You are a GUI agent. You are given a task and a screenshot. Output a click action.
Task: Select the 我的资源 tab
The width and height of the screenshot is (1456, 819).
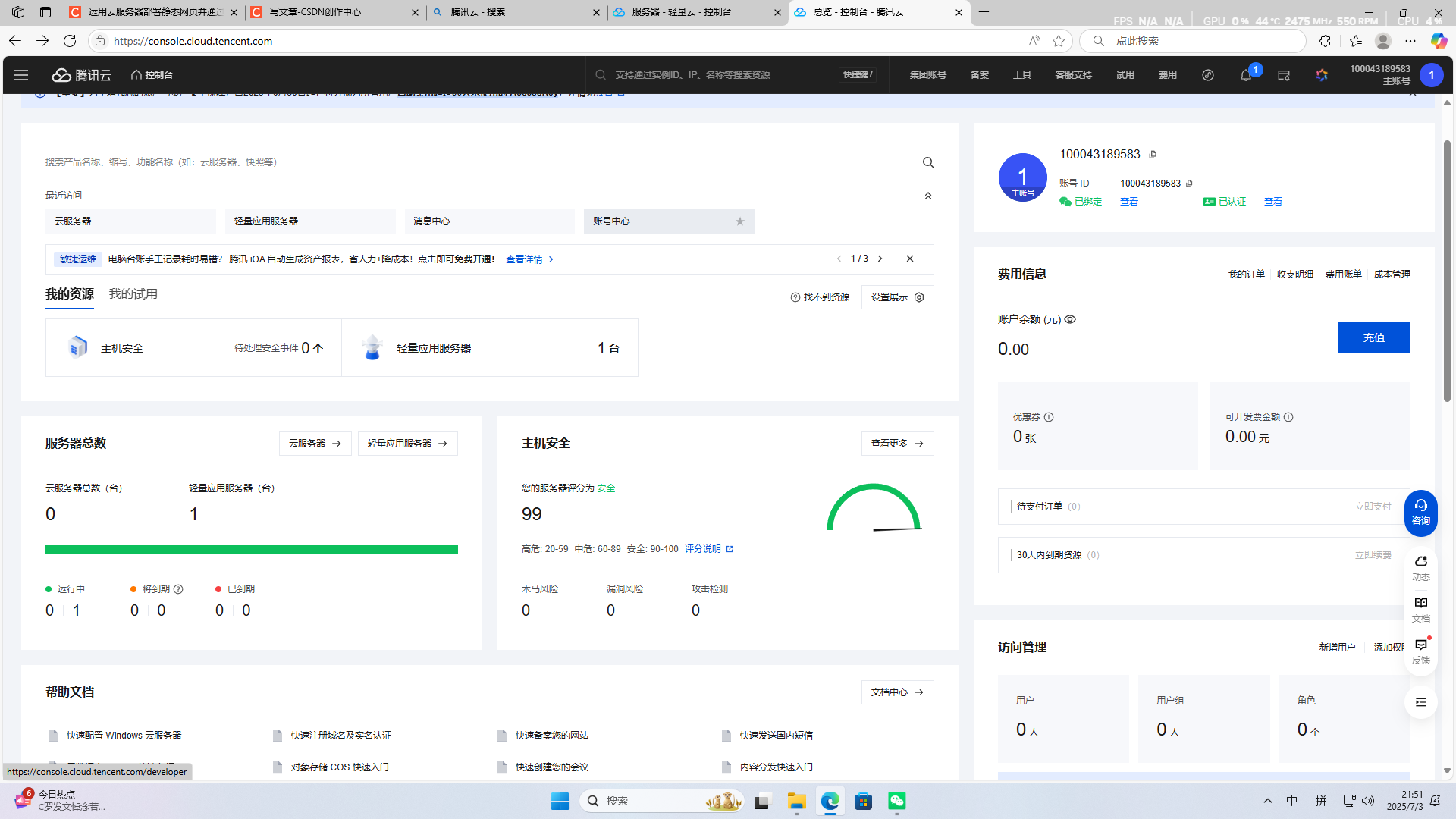tap(70, 294)
